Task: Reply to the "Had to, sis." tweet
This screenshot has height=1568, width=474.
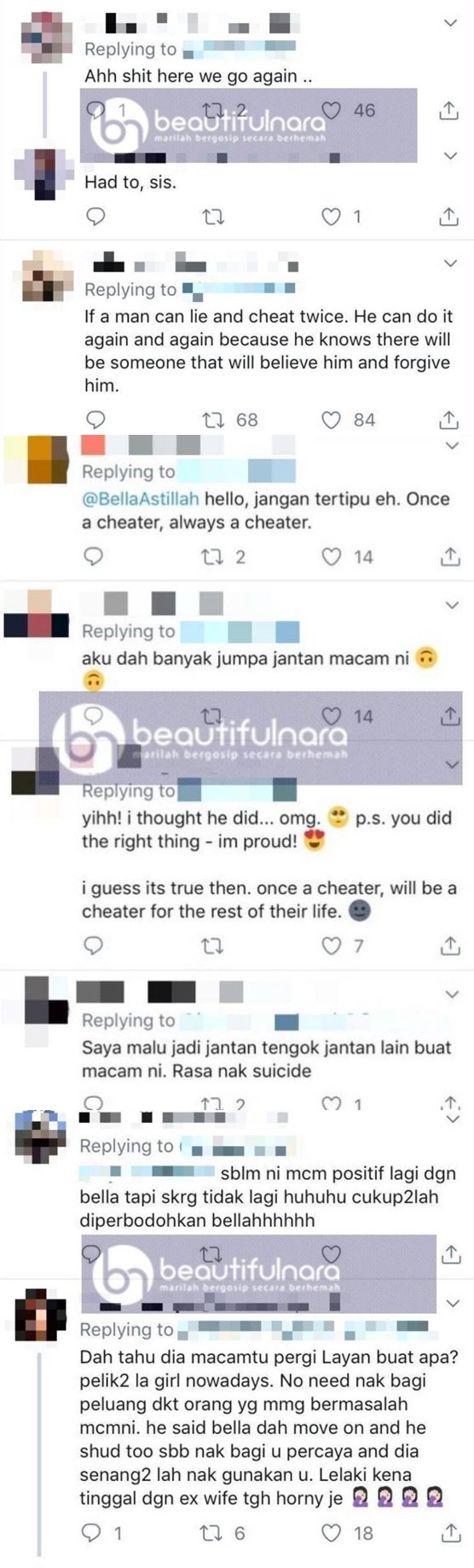Action: coord(95,217)
